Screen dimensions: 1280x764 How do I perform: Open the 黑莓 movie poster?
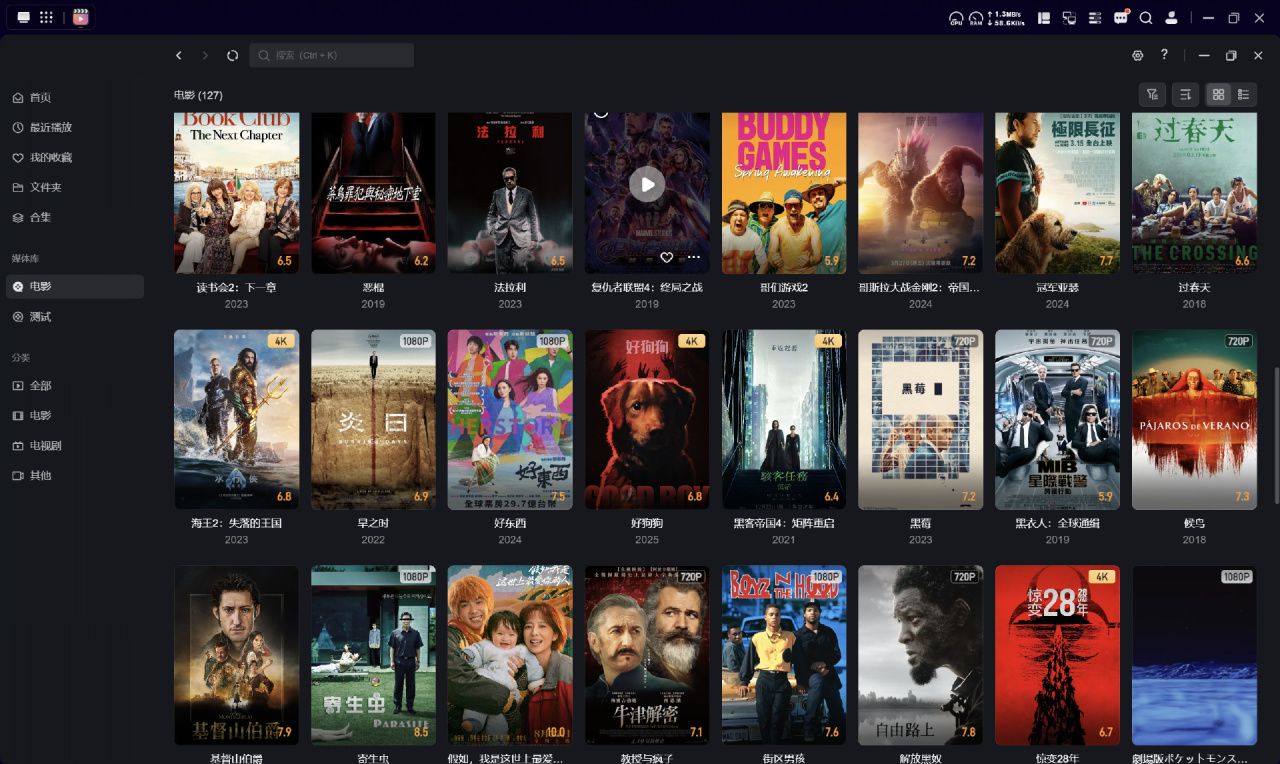[x=921, y=420]
